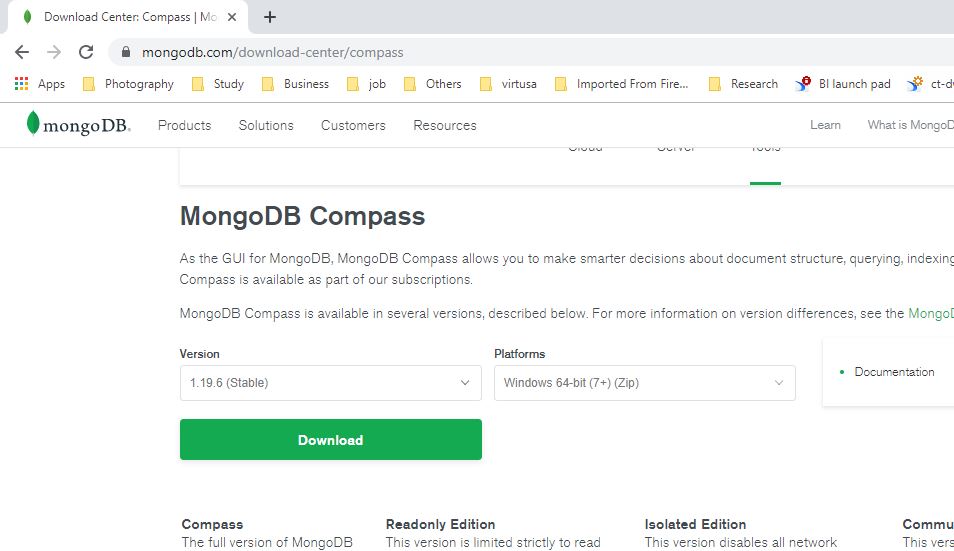Screen dimensions: 954x551
Task: Open a new tab with the plus button
Action: [270, 17]
